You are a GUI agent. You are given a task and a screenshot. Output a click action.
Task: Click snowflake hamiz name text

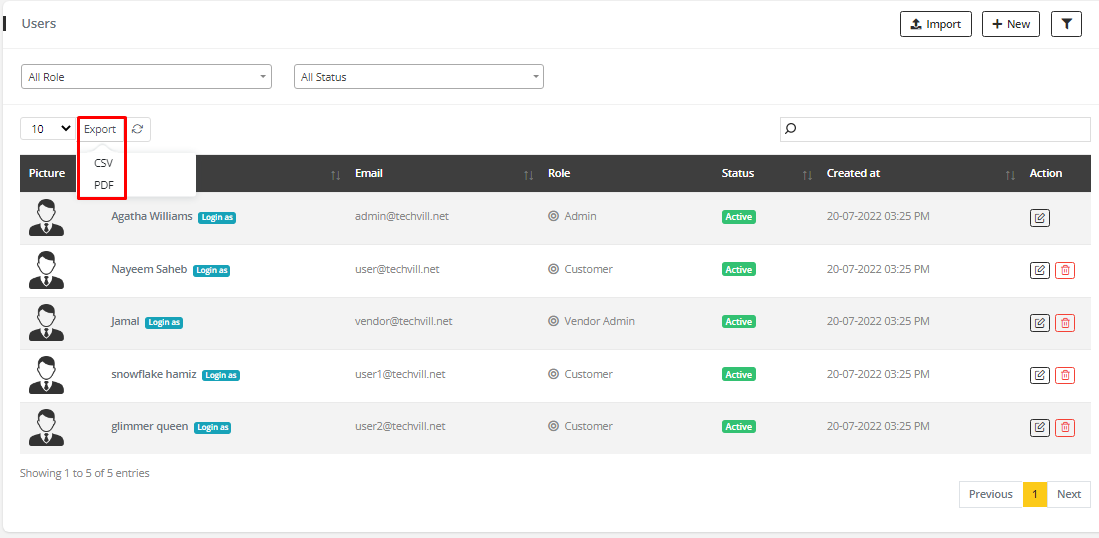pyautogui.click(x=153, y=374)
